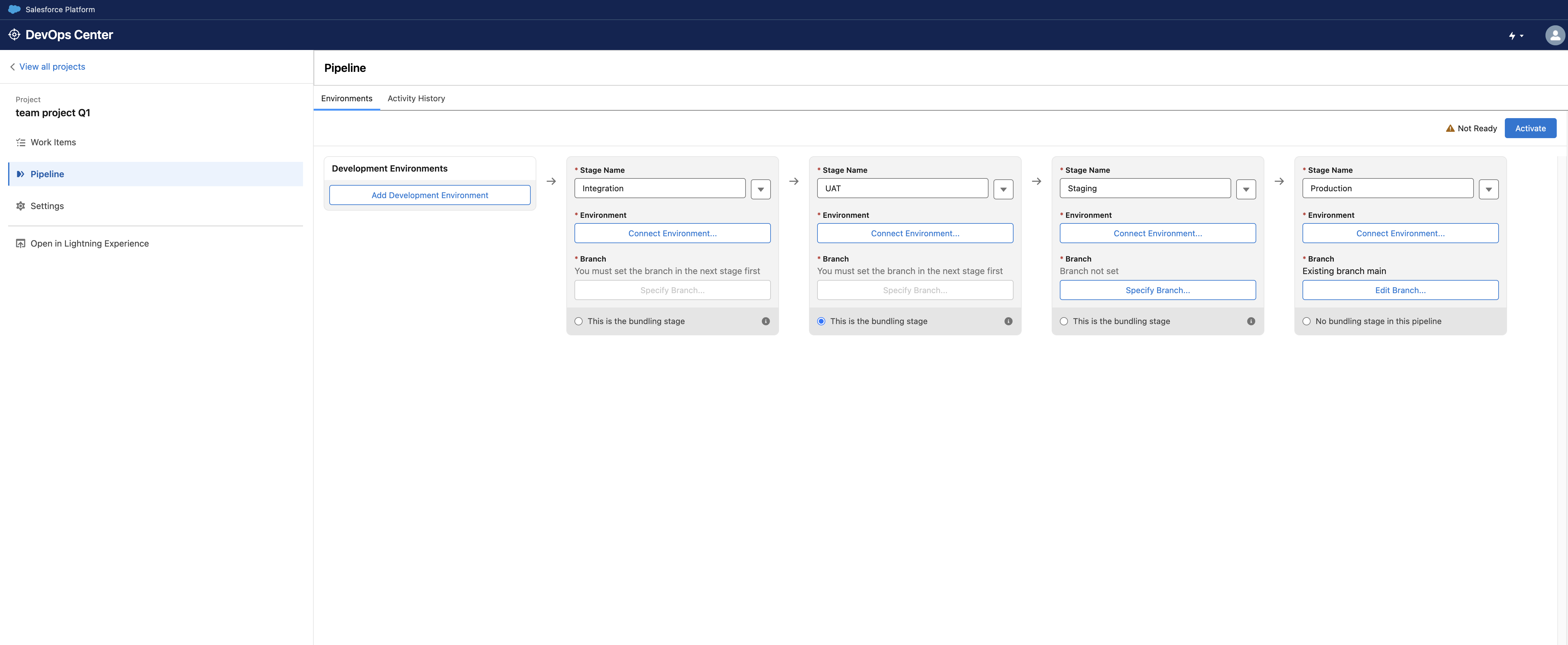
Task: Expand the Production stage name dropdown
Action: [x=1488, y=189]
